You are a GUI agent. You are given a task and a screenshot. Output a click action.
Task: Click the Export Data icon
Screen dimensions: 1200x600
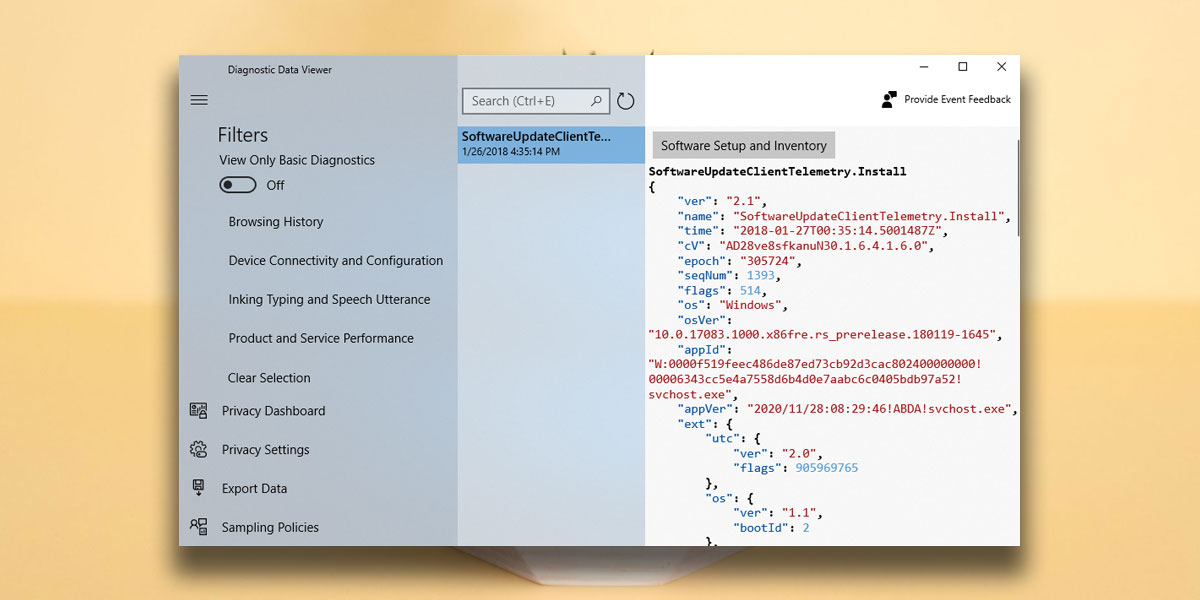coord(199,488)
